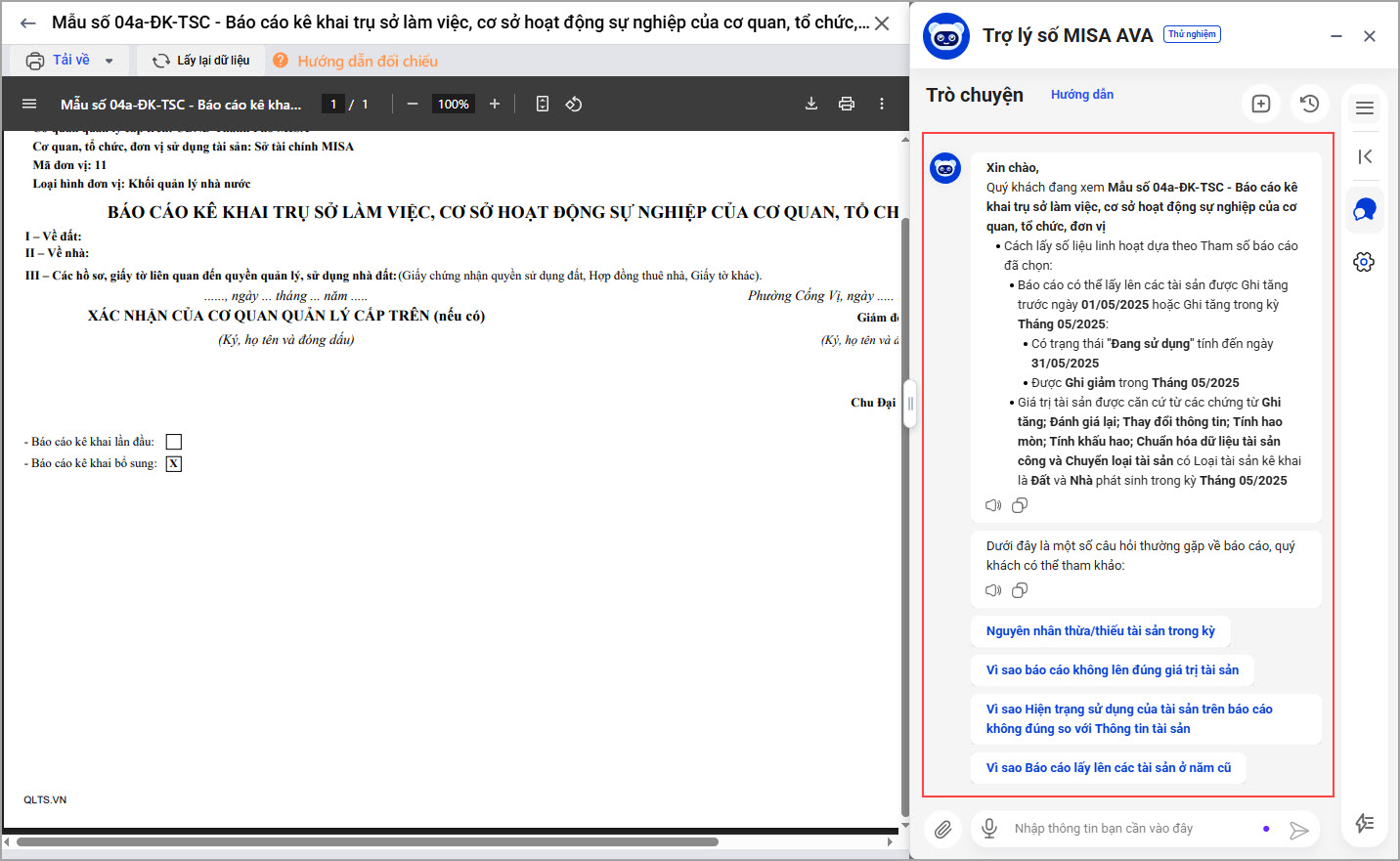Open chat history
Screen dimensions: 1400x861
tap(1310, 104)
